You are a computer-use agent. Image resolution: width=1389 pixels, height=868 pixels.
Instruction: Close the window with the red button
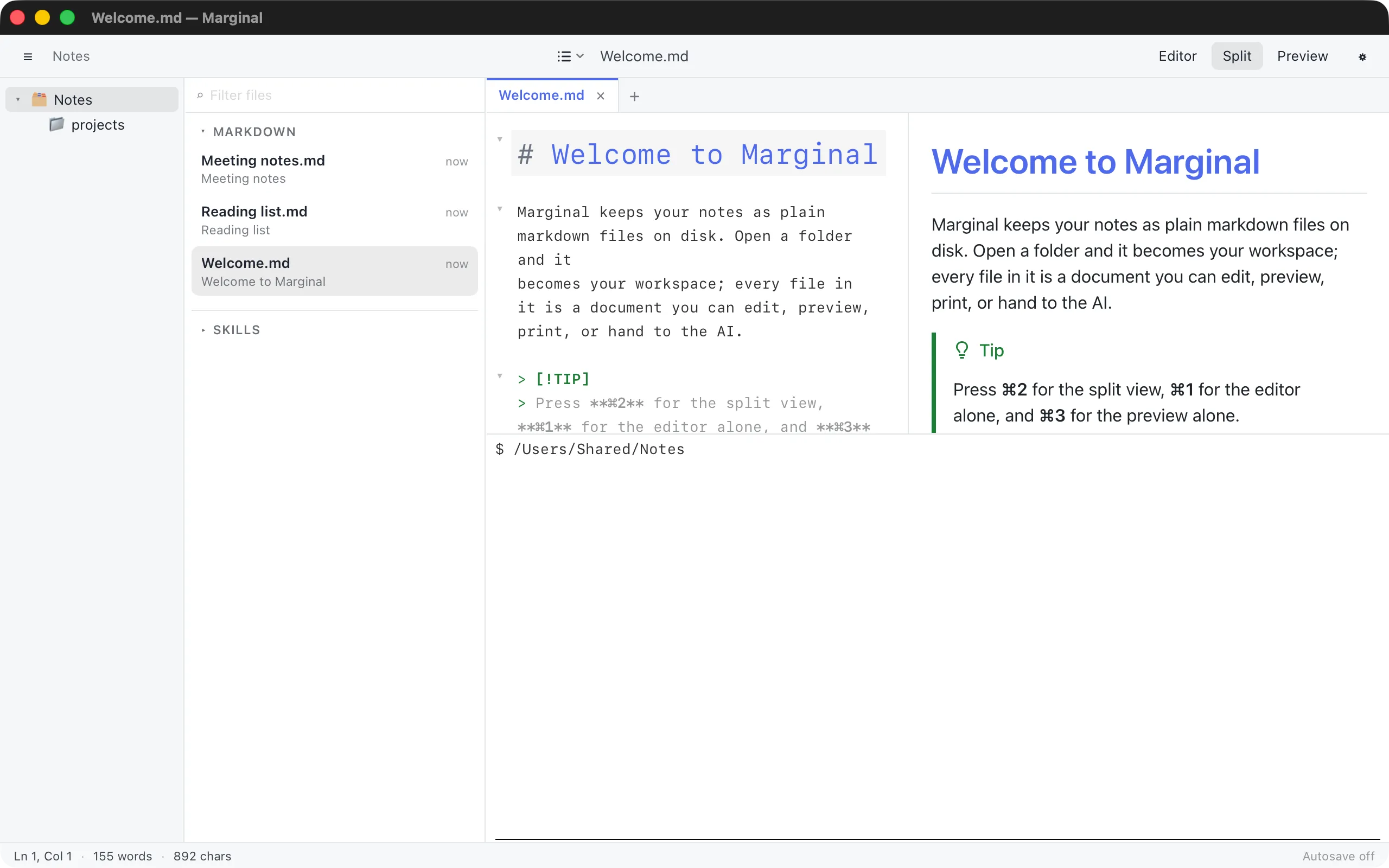point(18,17)
